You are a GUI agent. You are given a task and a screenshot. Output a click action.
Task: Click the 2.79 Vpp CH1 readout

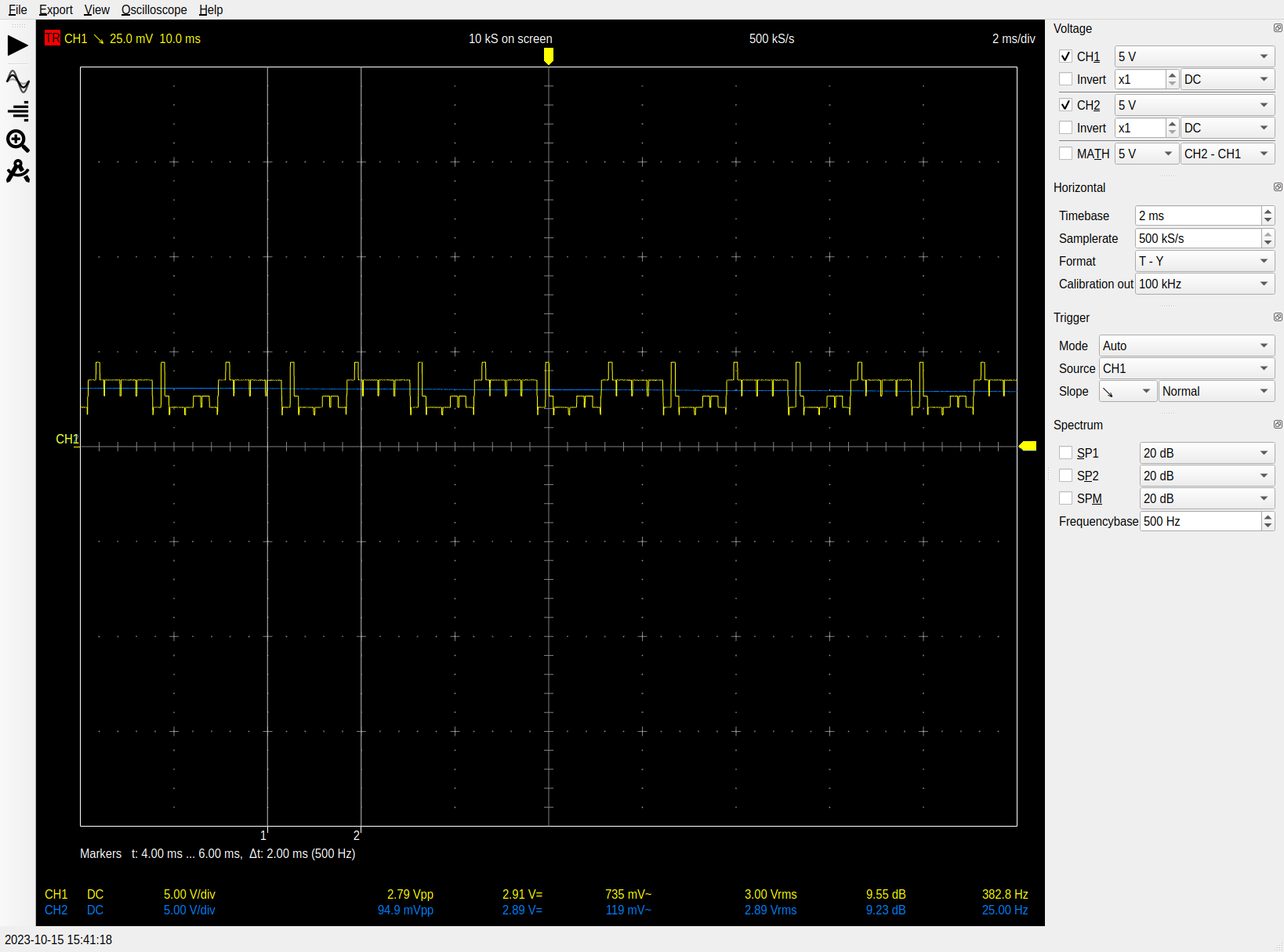(x=410, y=894)
